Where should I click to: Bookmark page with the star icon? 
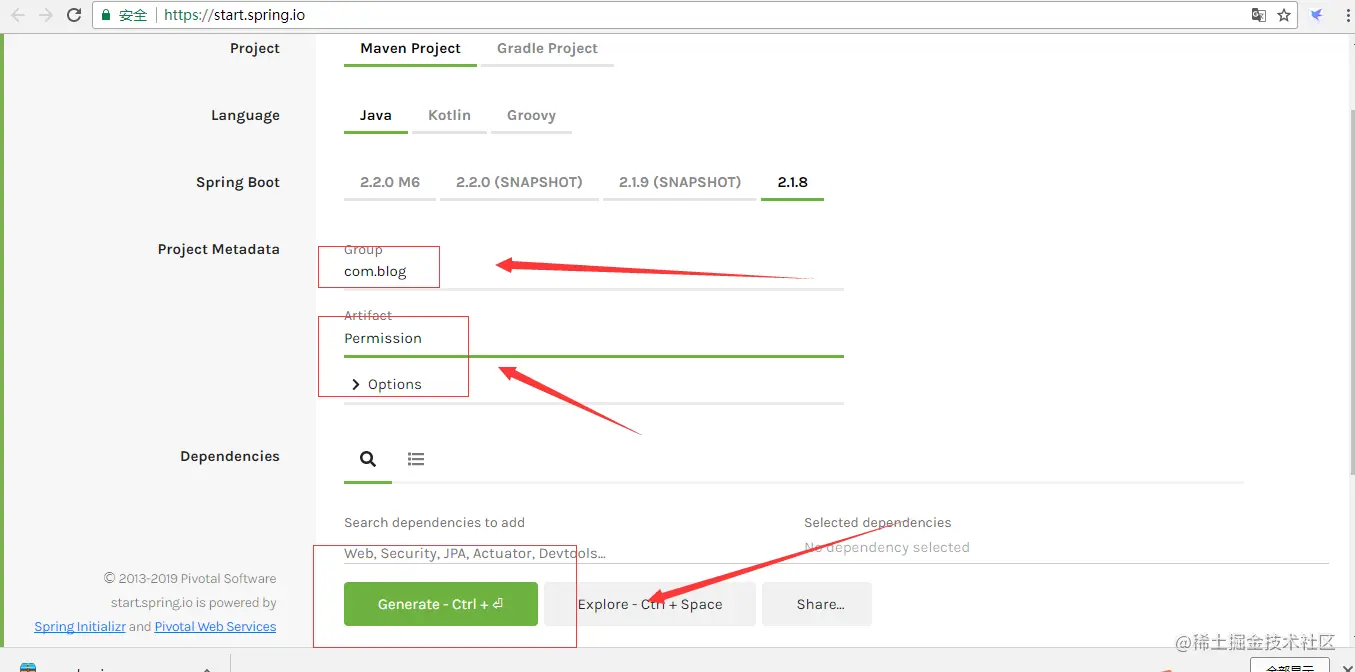[x=1284, y=15]
